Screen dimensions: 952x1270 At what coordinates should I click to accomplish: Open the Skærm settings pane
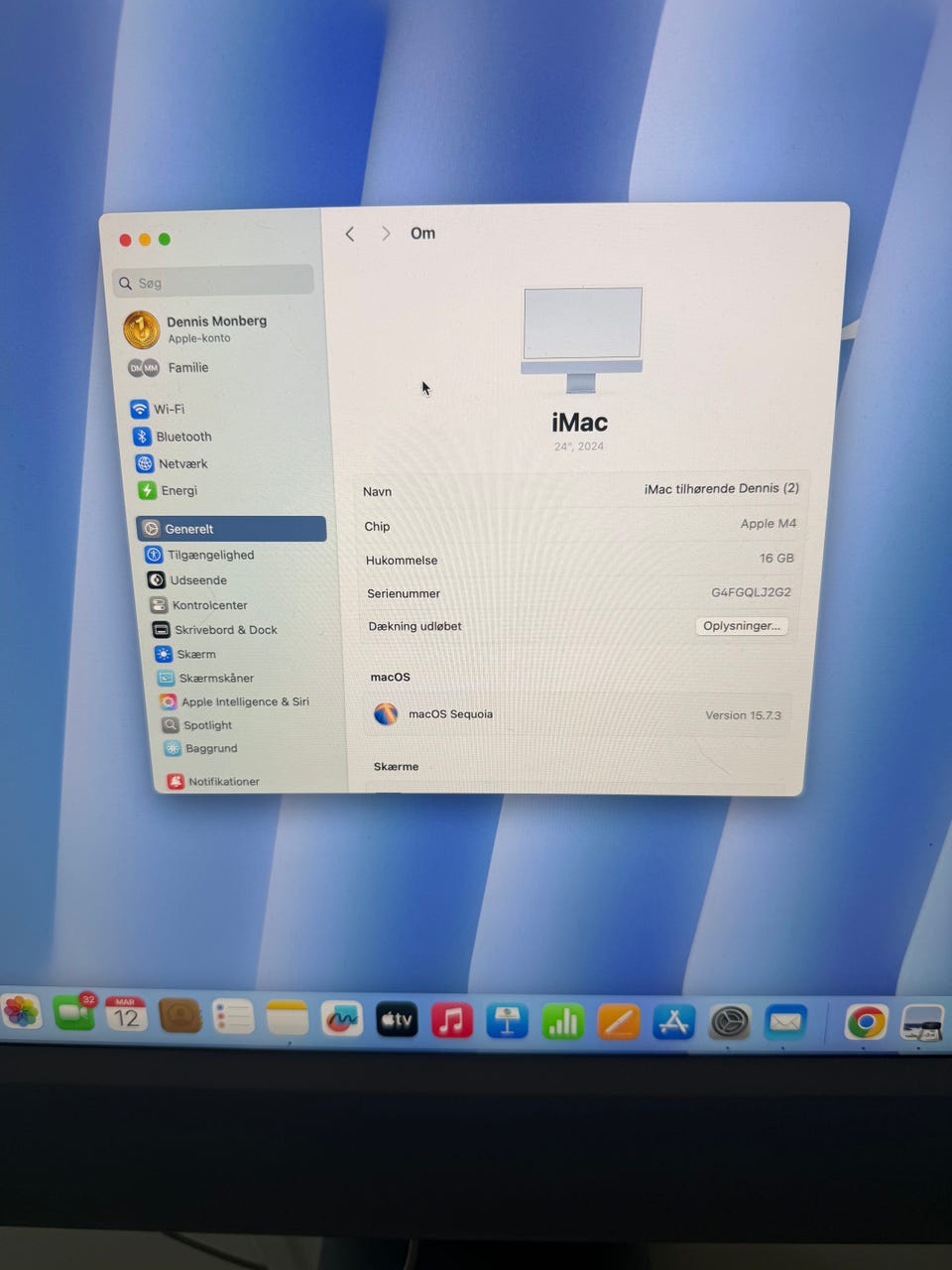pos(185,654)
